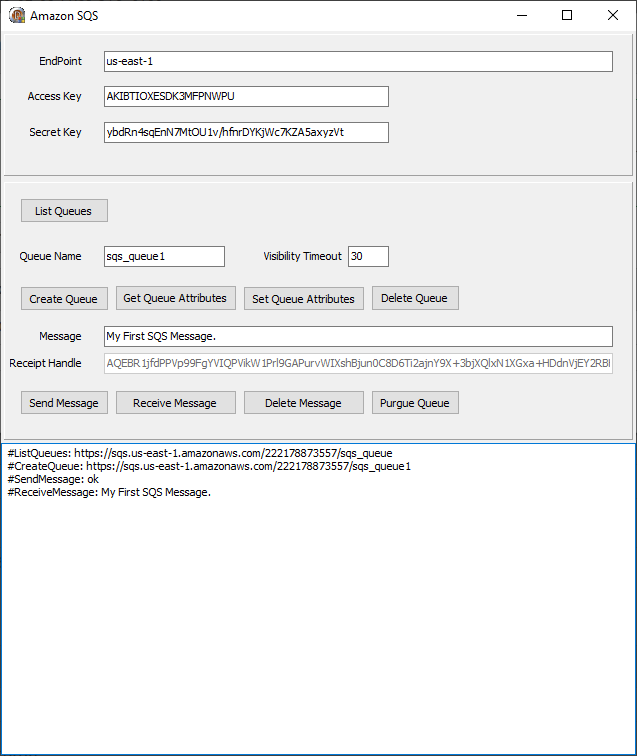Image resolution: width=637 pixels, height=756 pixels.
Task: Click the List Queues button
Action: point(64,211)
